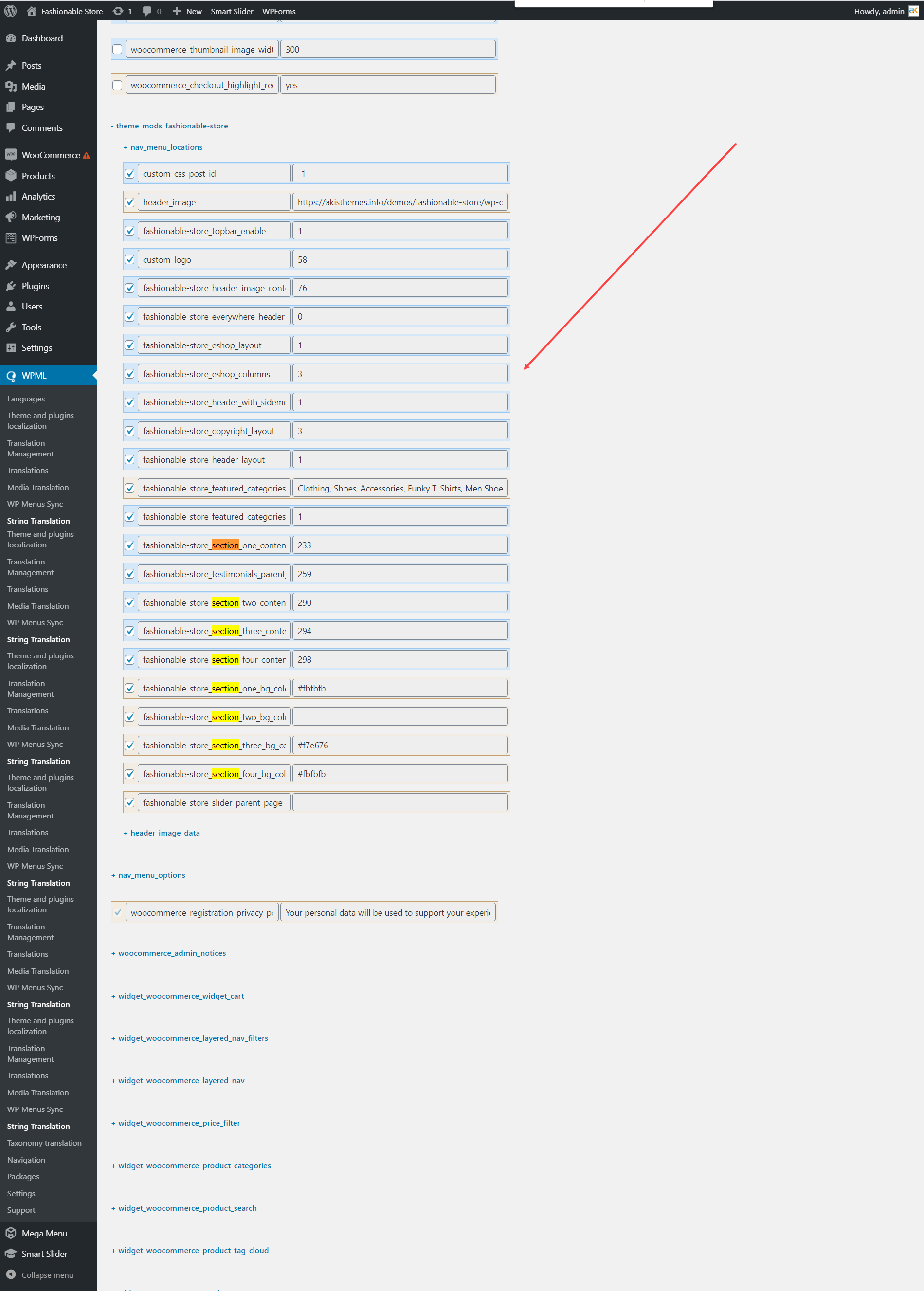Viewport: 924px width, 1291px height.
Task: Open the Fashionable Store site name link
Action: (x=72, y=11)
